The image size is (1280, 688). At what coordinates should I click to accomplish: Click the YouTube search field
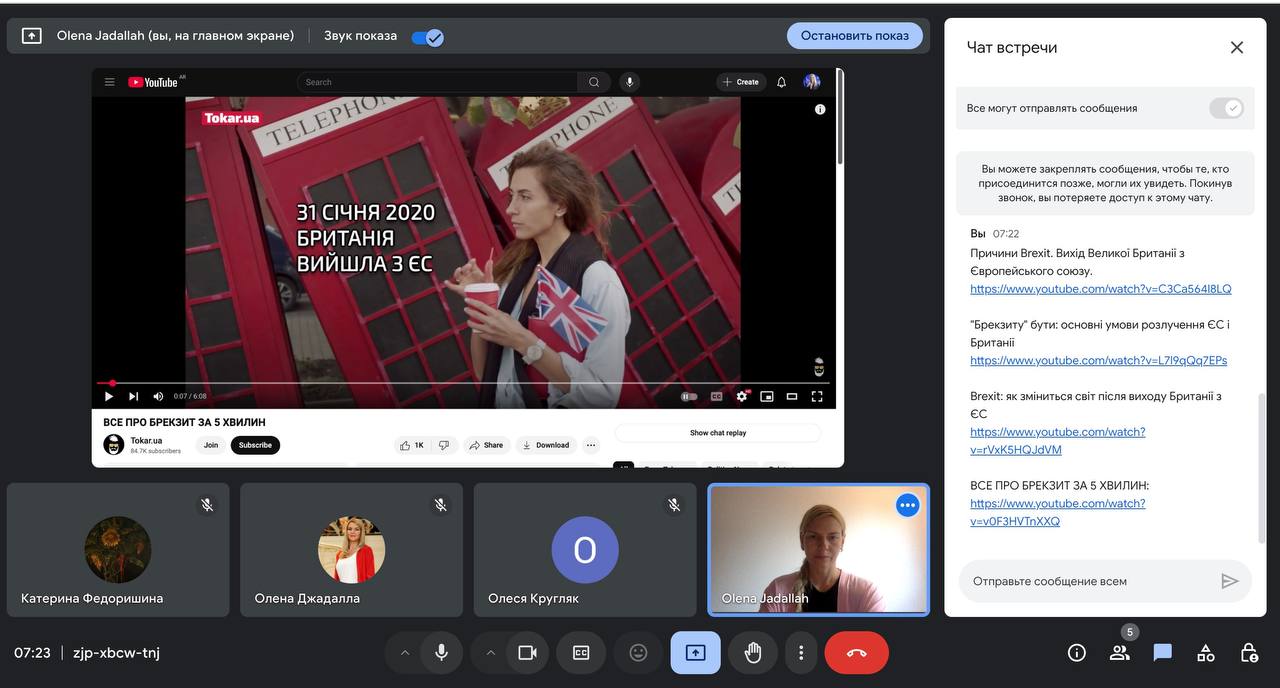437,82
